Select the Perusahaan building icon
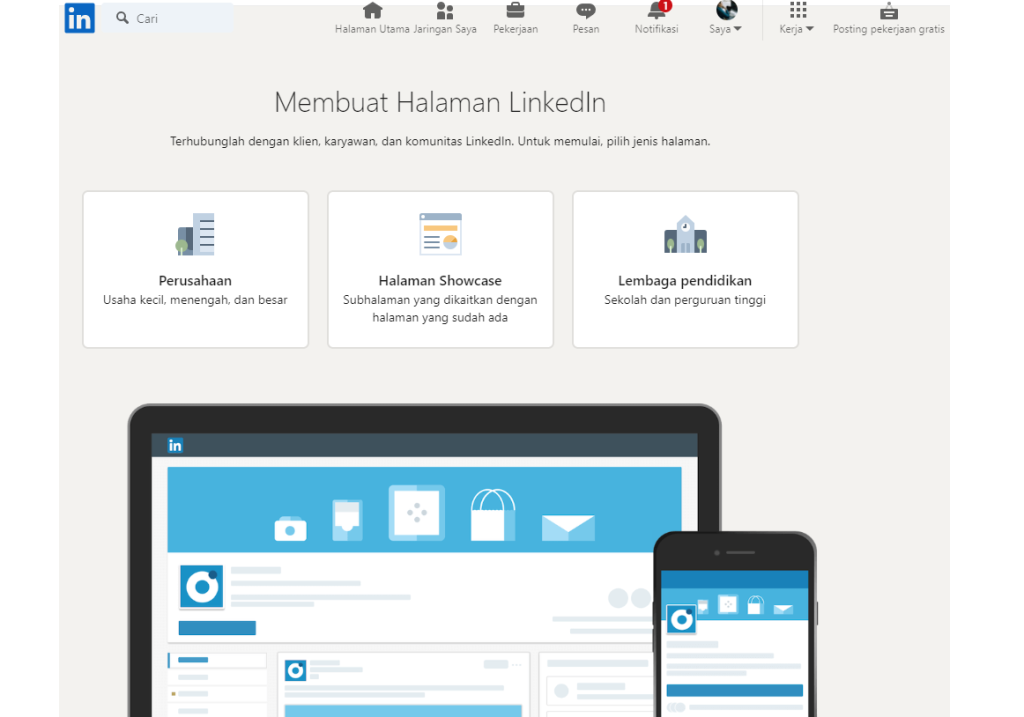This screenshot has height=717, width=1024. [195, 234]
